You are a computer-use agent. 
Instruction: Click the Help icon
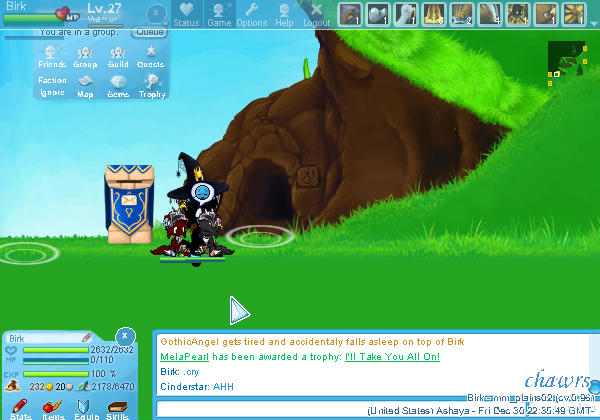pyautogui.click(x=285, y=14)
